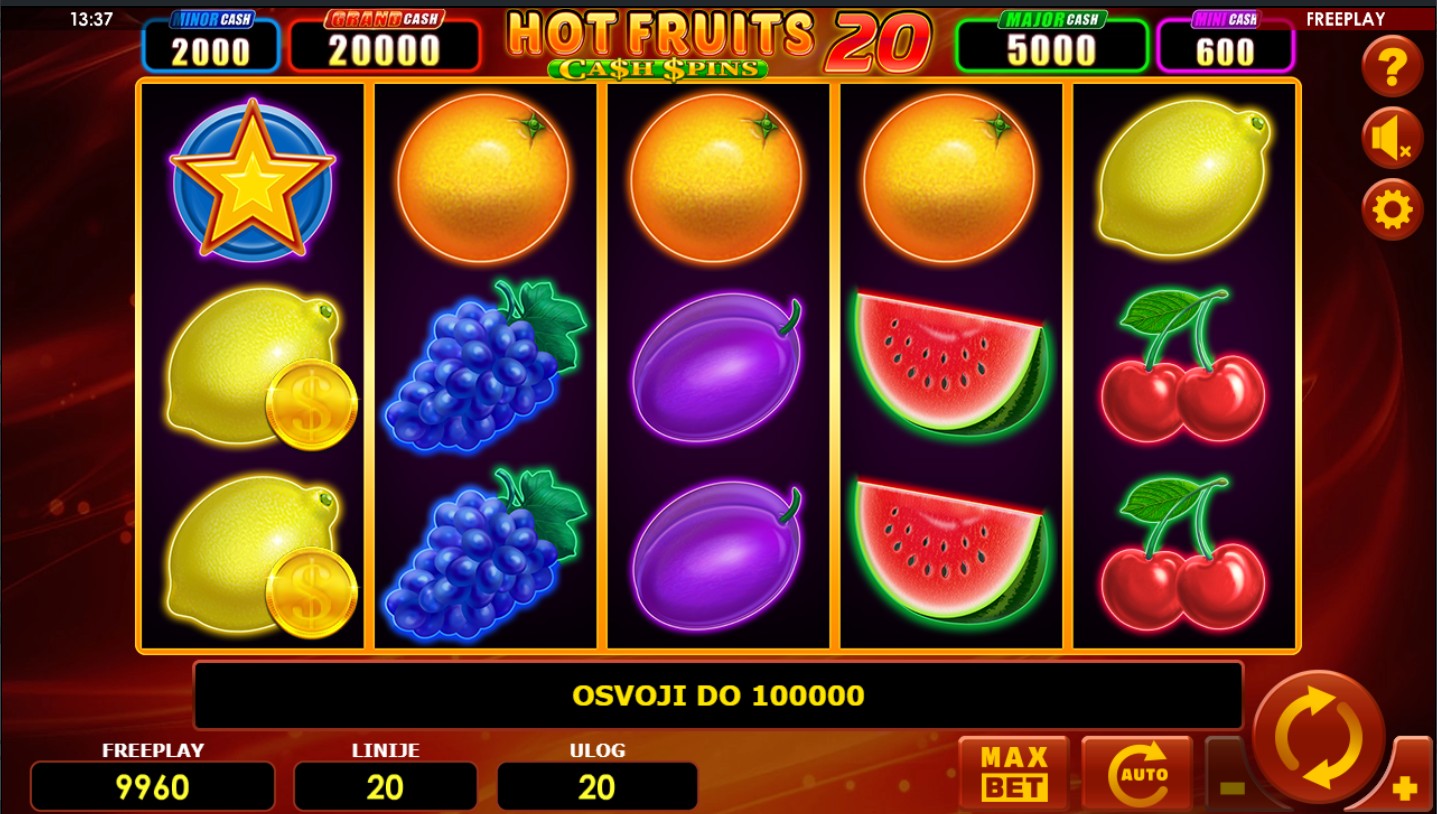Viewport: 1437px width, 814px height.
Task: Select the Minor Cash 2000 jackpot box
Action: (x=211, y=42)
